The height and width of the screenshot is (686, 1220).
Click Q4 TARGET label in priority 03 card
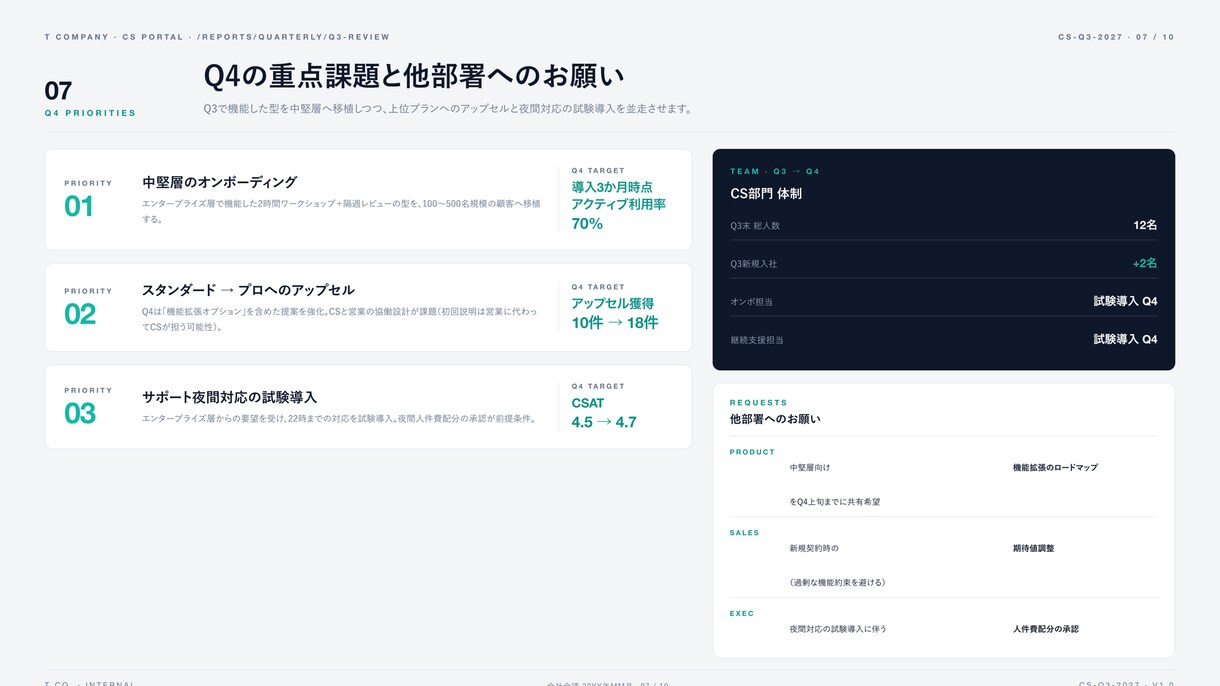coord(598,386)
